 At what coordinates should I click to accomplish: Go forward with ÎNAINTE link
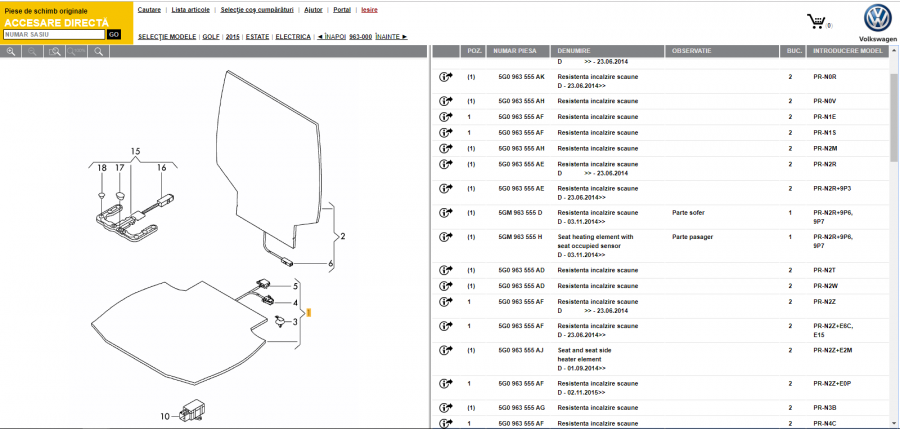tap(391, 36)
